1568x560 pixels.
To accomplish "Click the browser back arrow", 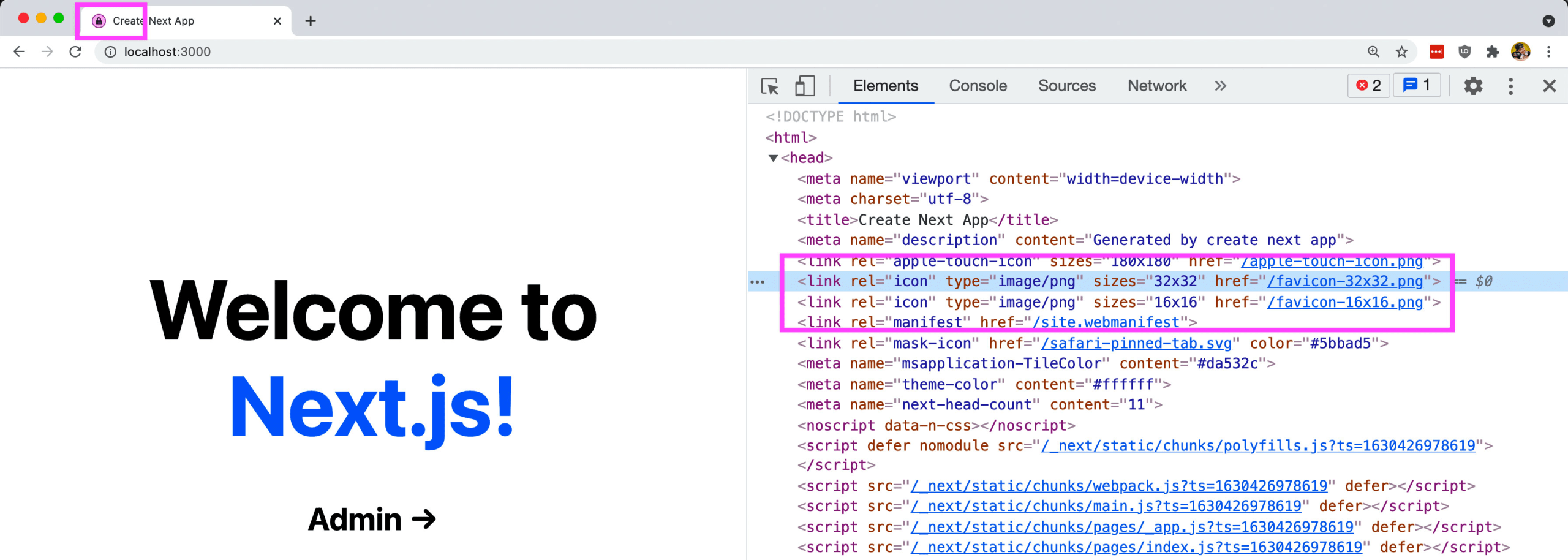I will click(19, 51).
